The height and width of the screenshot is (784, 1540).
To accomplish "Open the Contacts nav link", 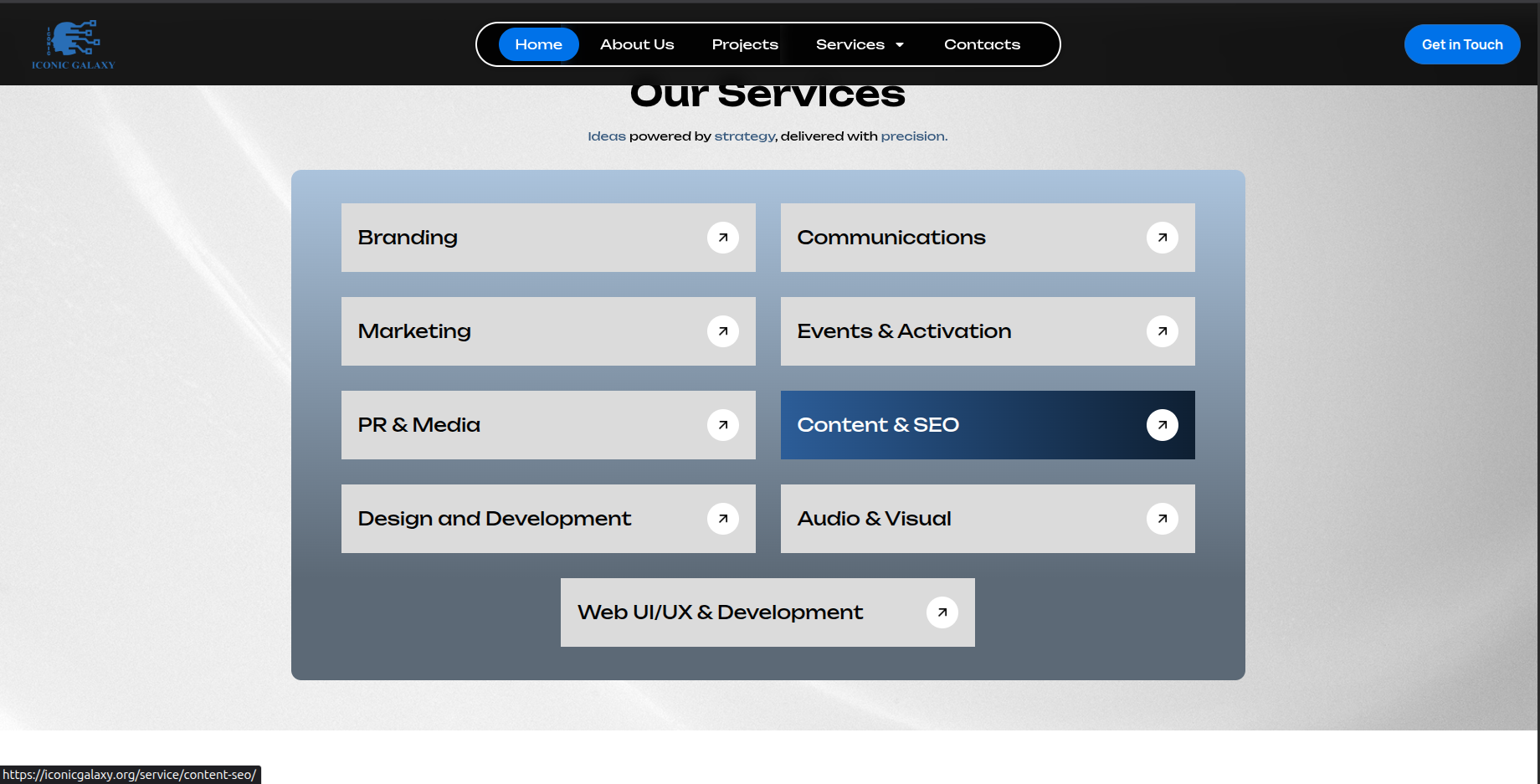I will click(x=982, y=44).
